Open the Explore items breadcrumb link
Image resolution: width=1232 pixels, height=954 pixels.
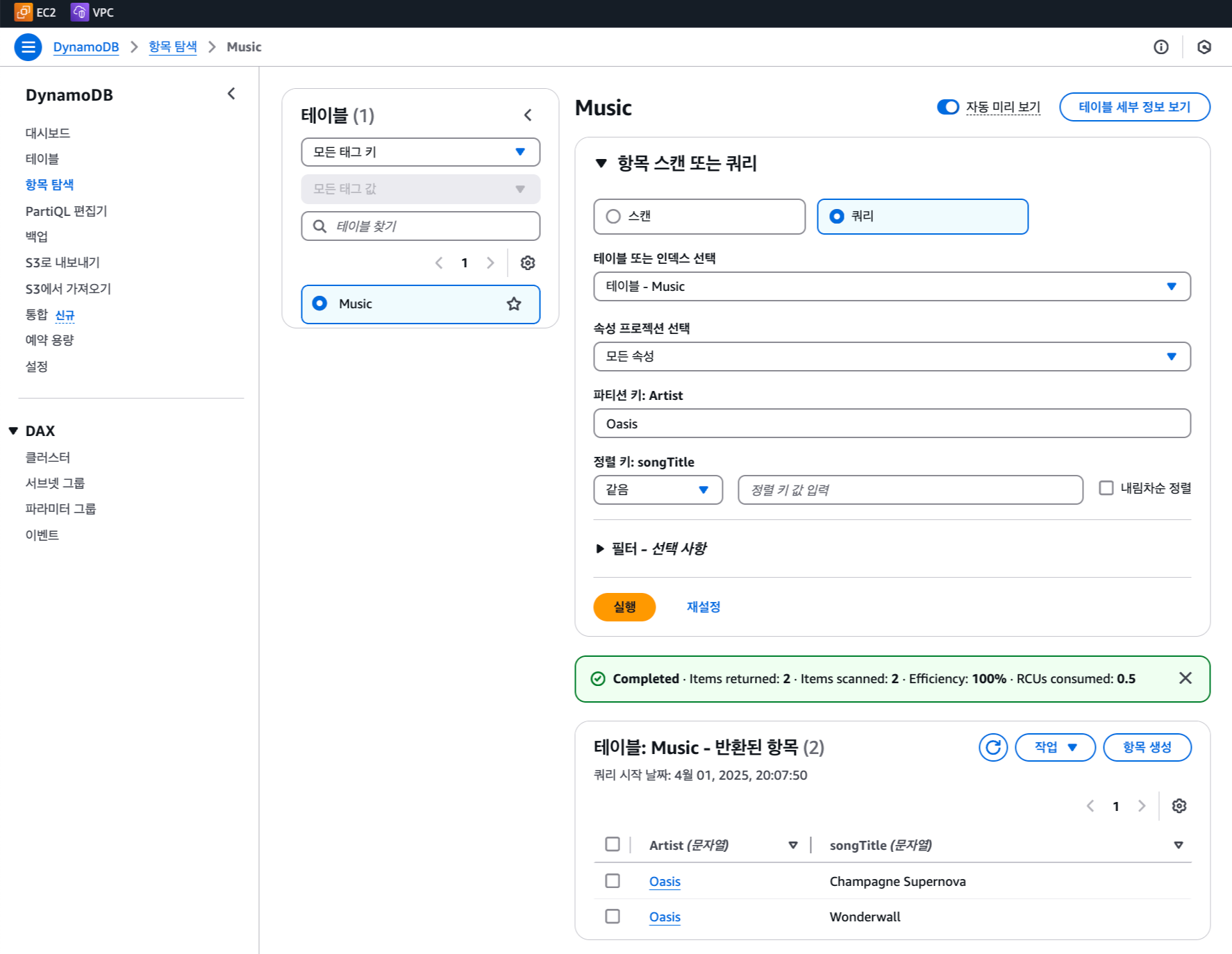[173, 47]
